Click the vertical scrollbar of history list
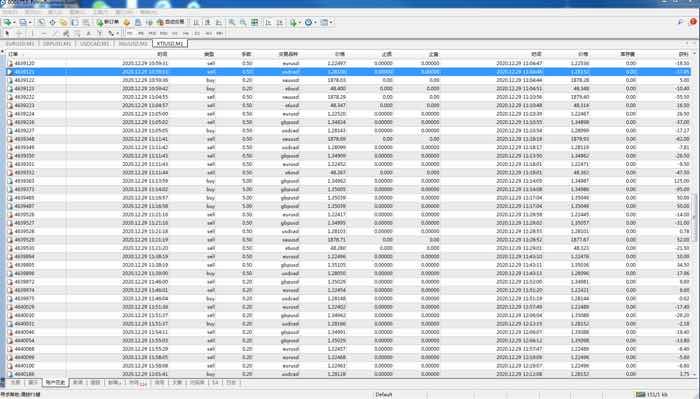 [694, 214]
